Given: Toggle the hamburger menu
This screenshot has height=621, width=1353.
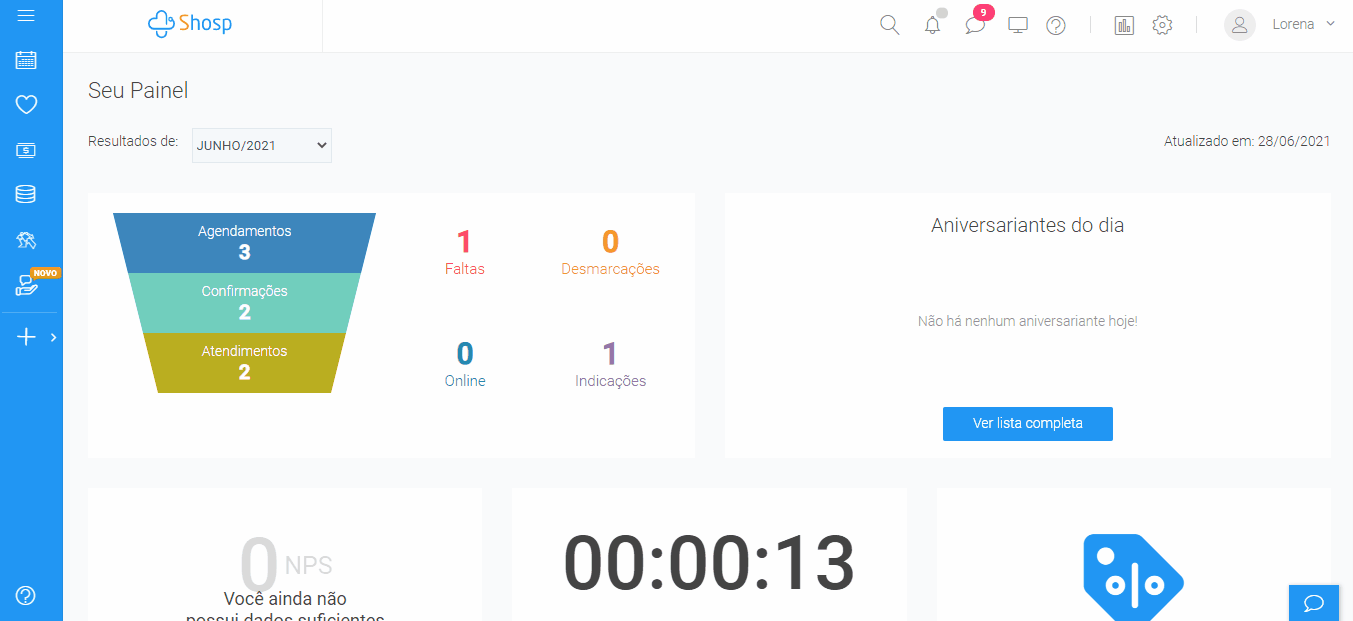Looking at the screenshot, I should 26,15.
